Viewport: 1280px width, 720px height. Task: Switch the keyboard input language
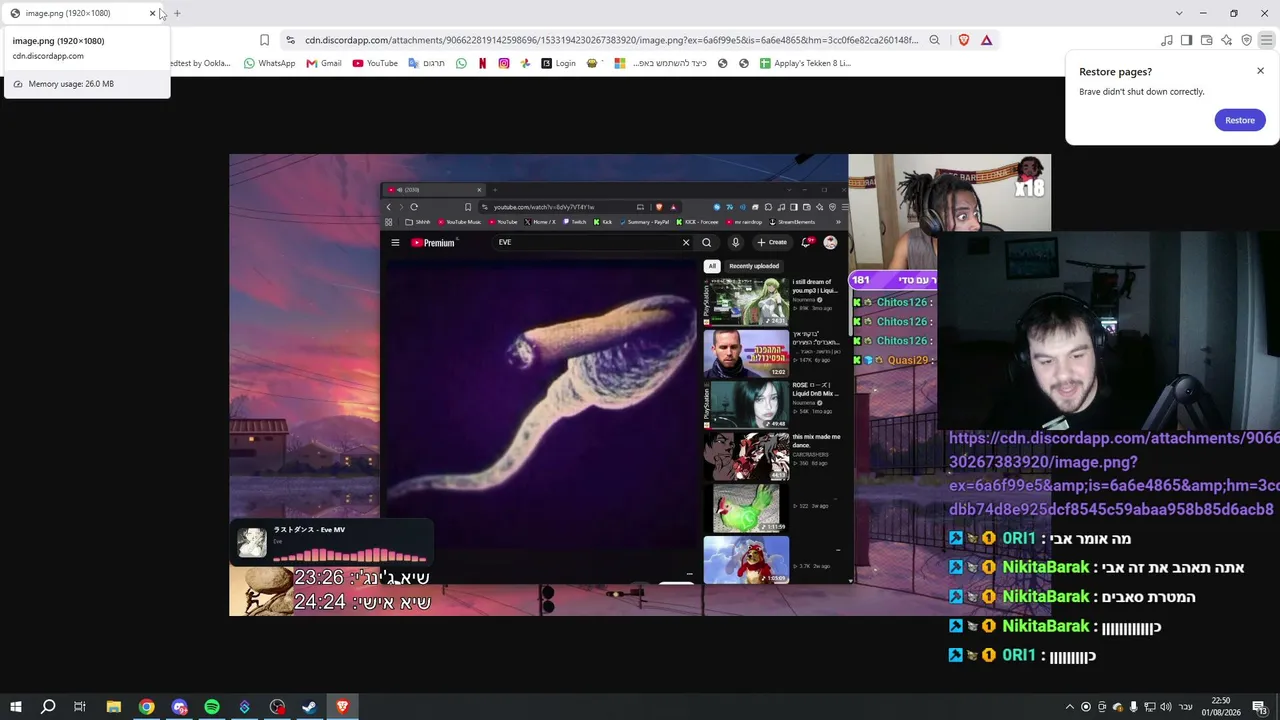click(1186, 707)
